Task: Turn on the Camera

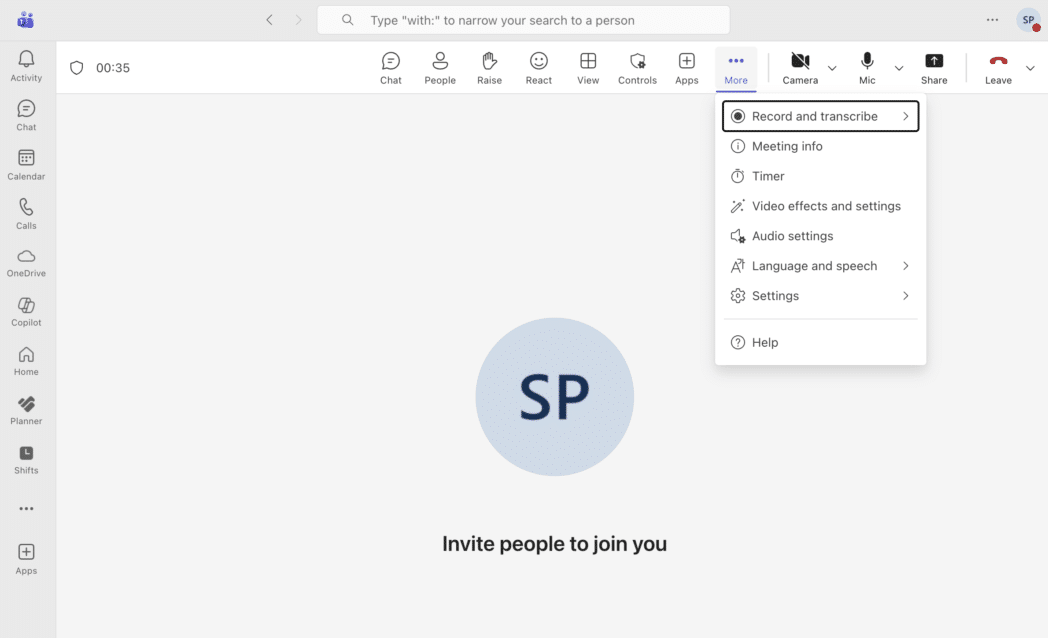Action: tap(800, 68)
